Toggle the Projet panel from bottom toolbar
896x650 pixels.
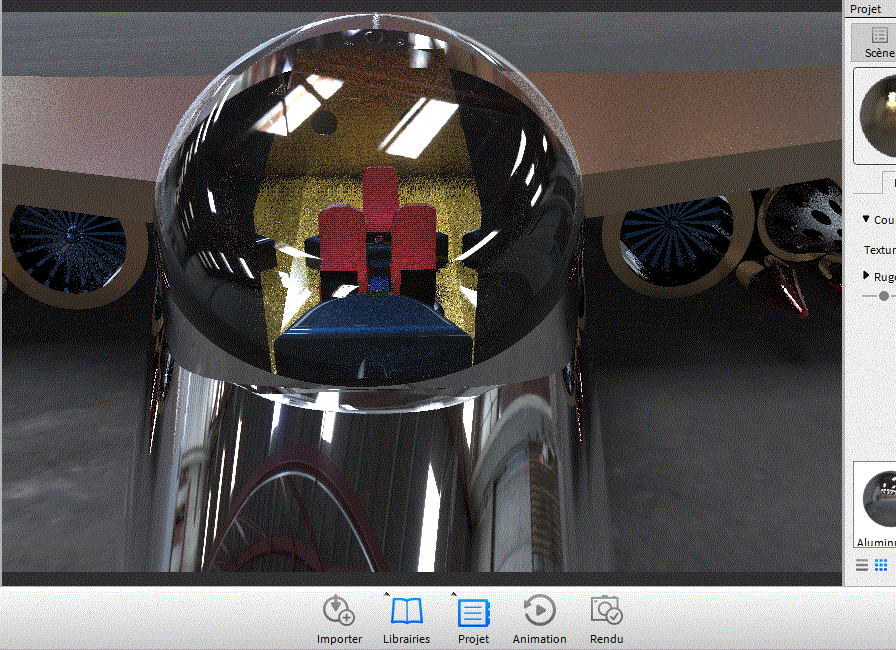tap(473, 619)
